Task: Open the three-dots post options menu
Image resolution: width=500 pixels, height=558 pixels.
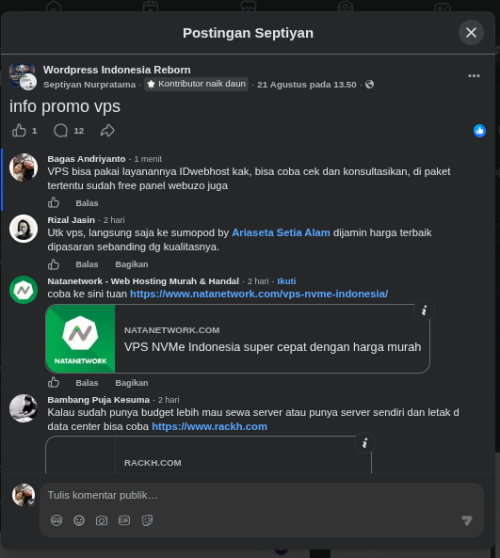Action: [x=474, y=76]
